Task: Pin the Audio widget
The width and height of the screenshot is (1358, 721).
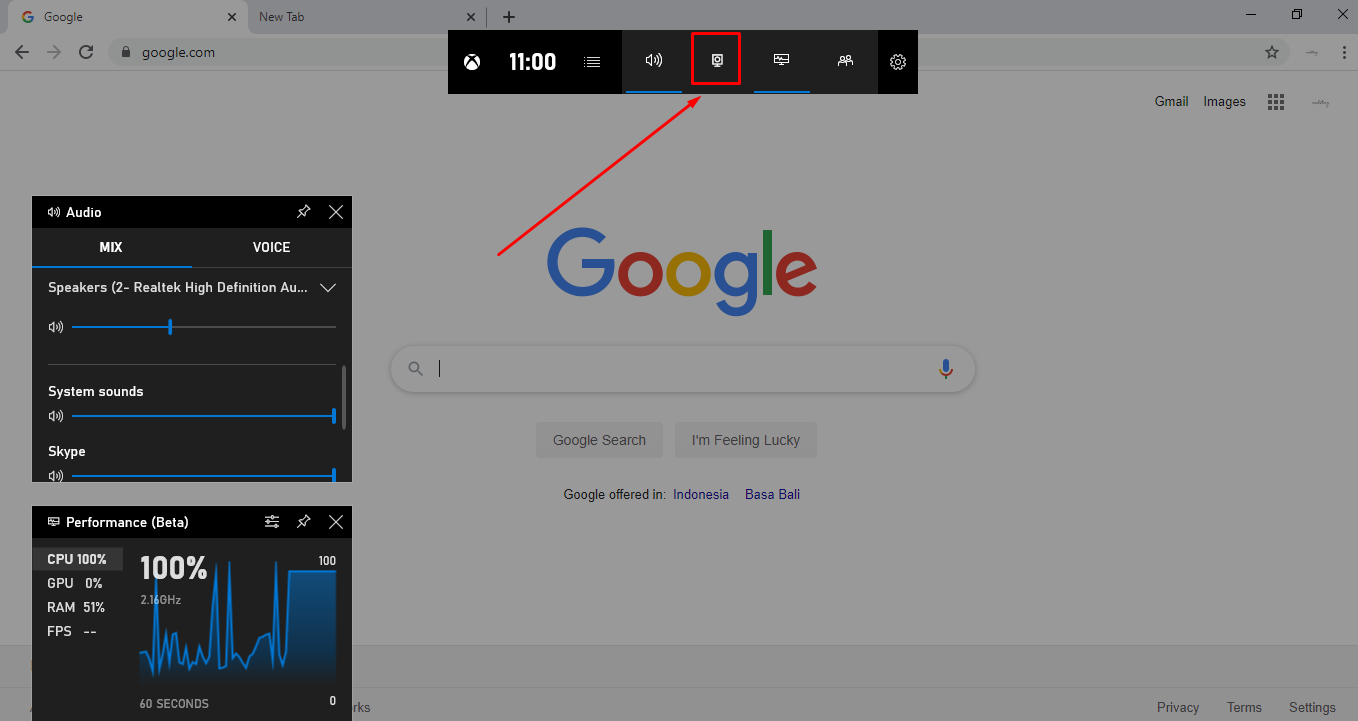Action: tap(303, 211)
